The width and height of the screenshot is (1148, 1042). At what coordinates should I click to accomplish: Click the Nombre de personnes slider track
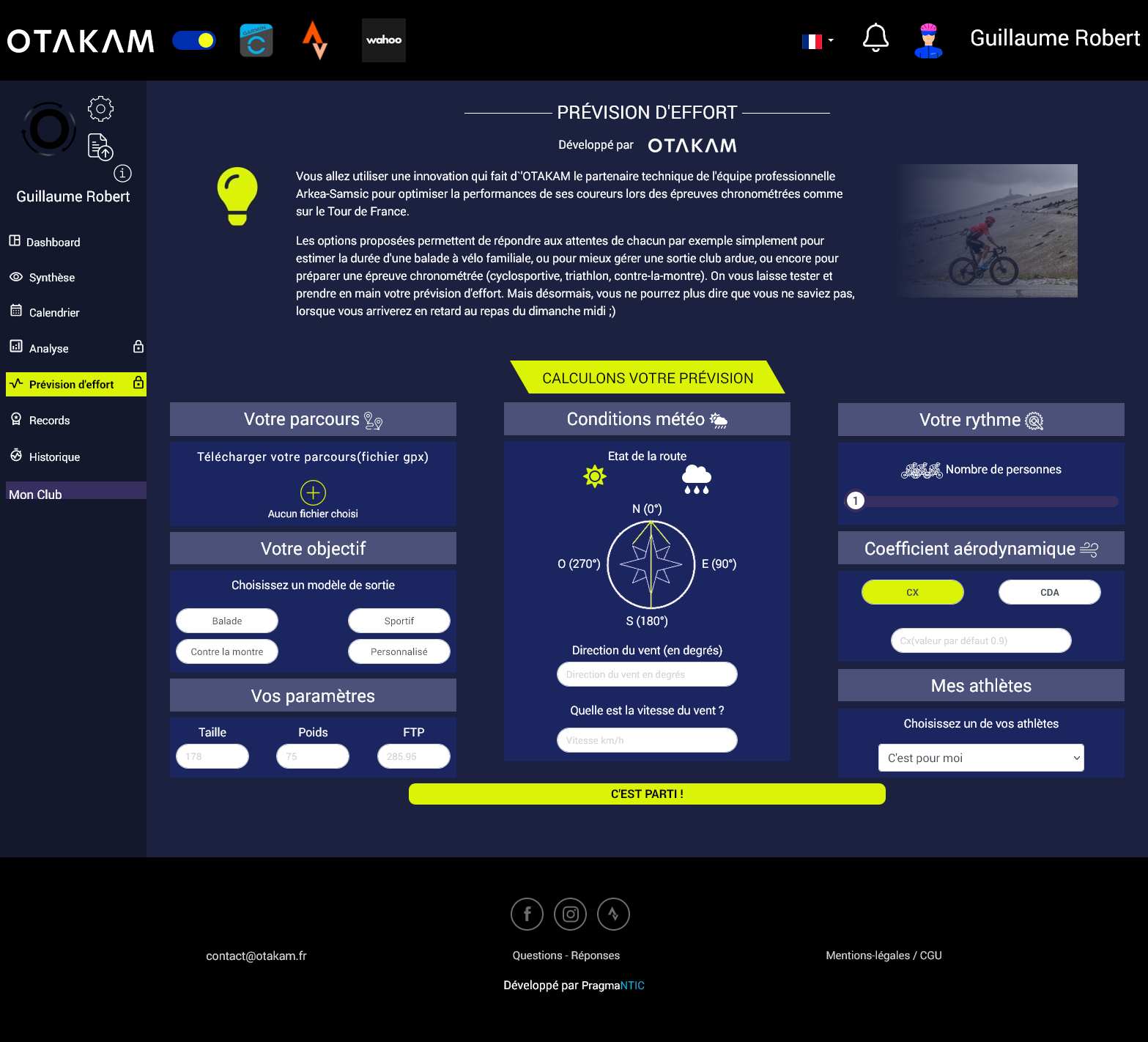982,501
